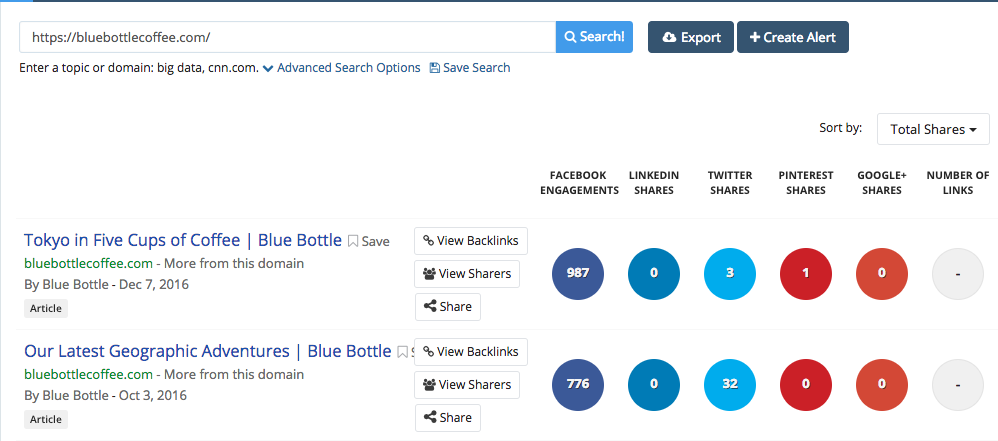Click the LinkedIn Shares column header

point(654,183)
